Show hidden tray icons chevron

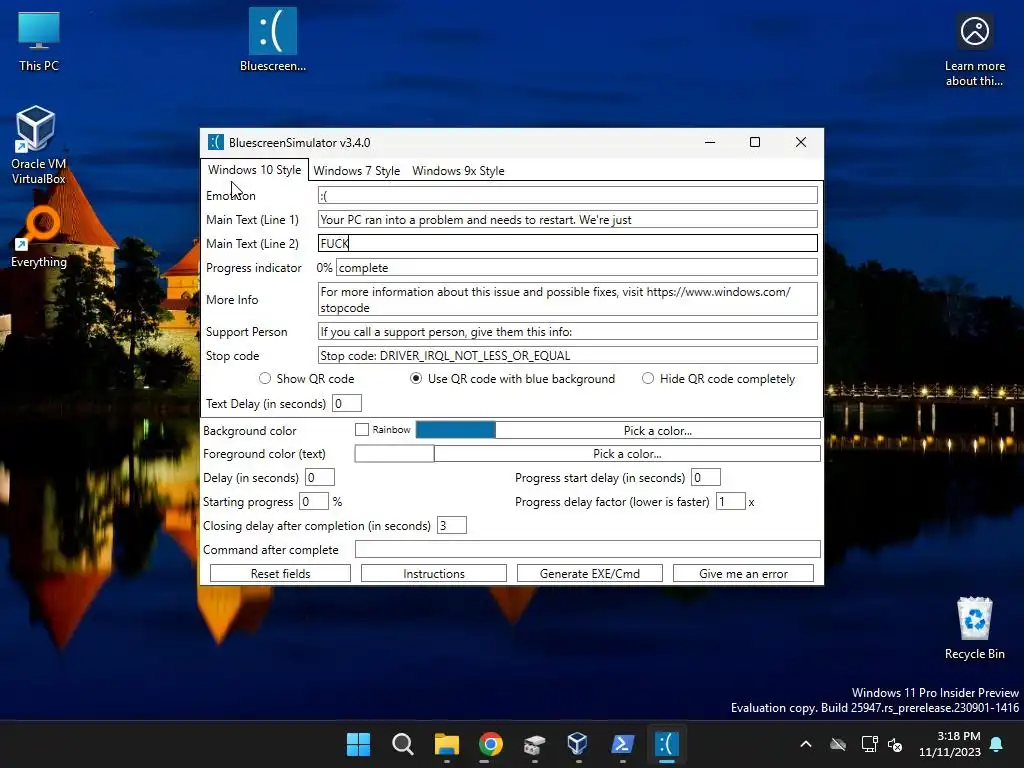coord(806,744)
